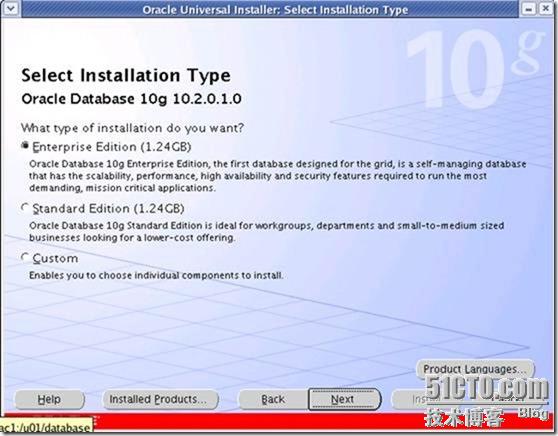Select the Enterprise Edition radio button
Image resolution: width=558 pixels, height=436 pixels.
click(25, 146)
